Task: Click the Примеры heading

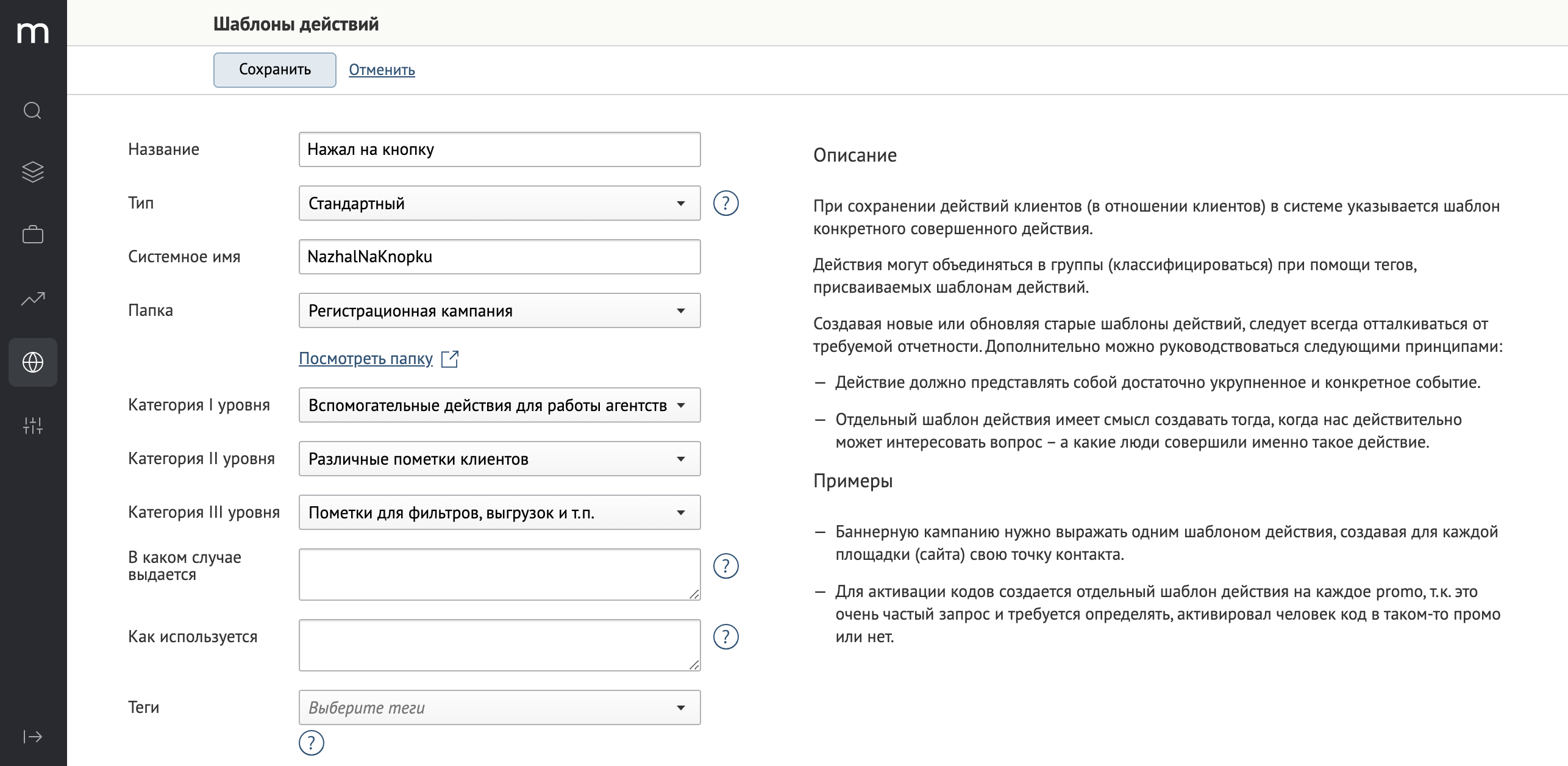Action: point(853,481)
